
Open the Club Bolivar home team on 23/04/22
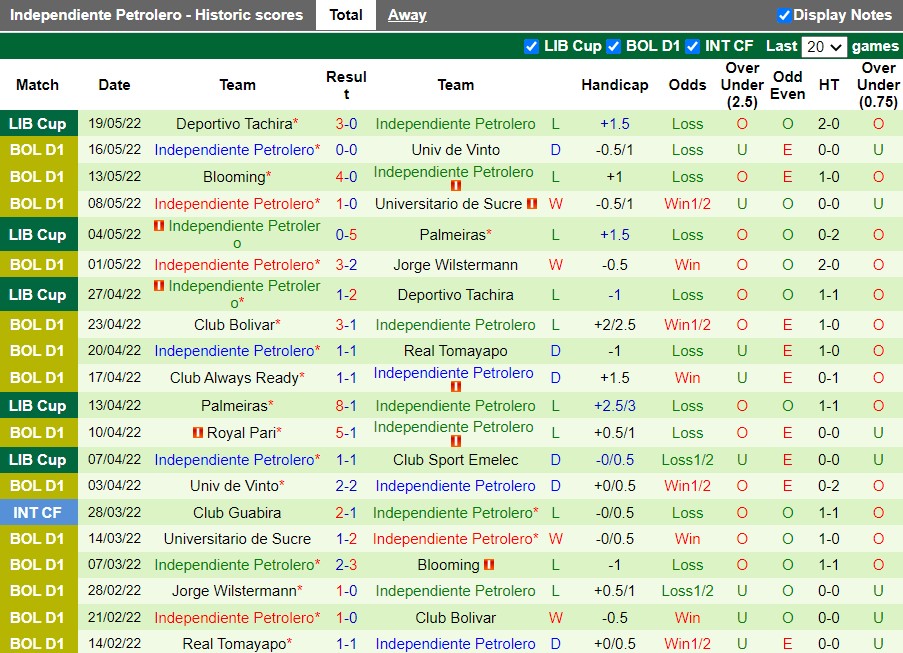pos(234,325)
